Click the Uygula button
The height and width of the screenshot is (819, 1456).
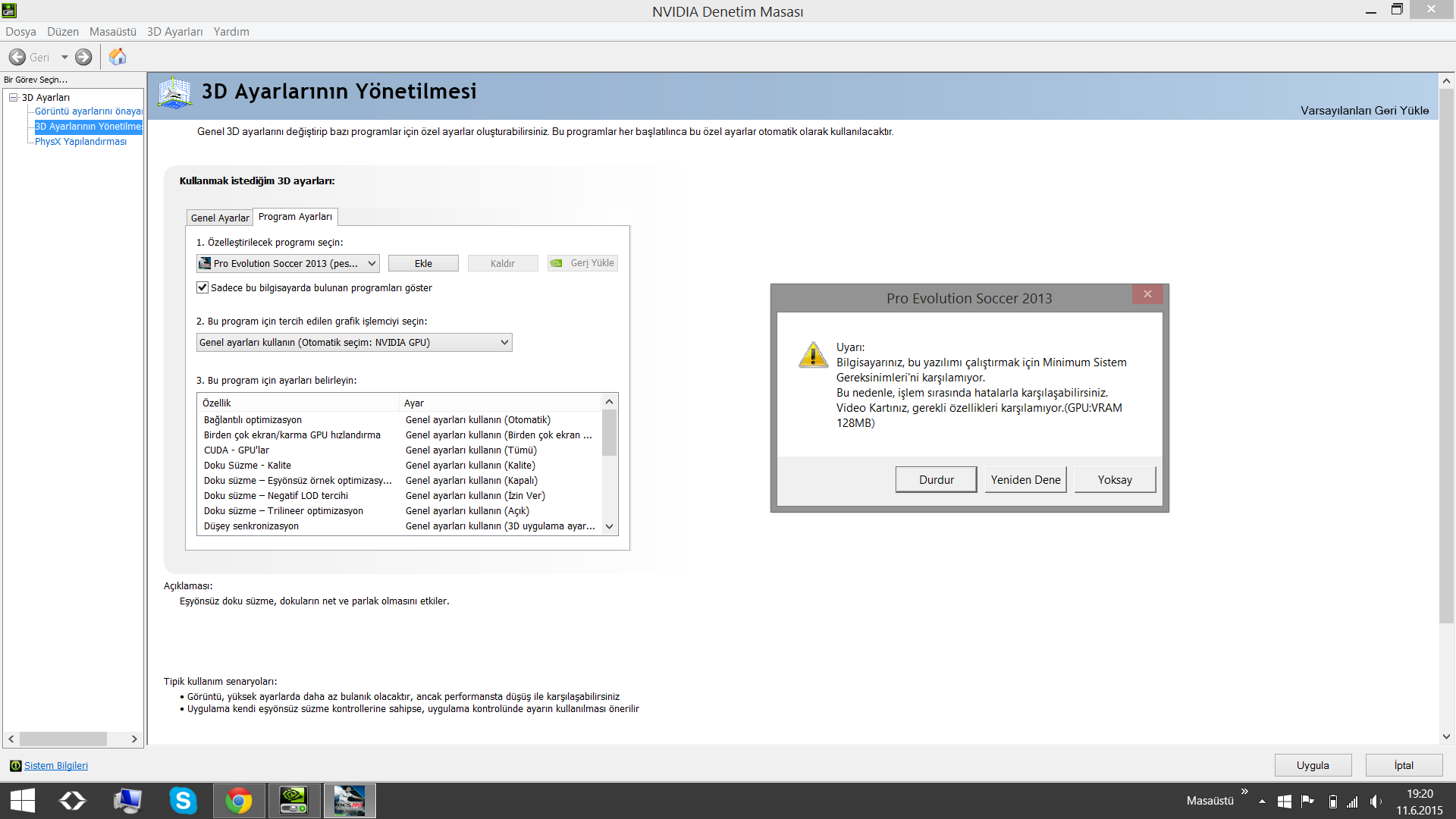1313,765
